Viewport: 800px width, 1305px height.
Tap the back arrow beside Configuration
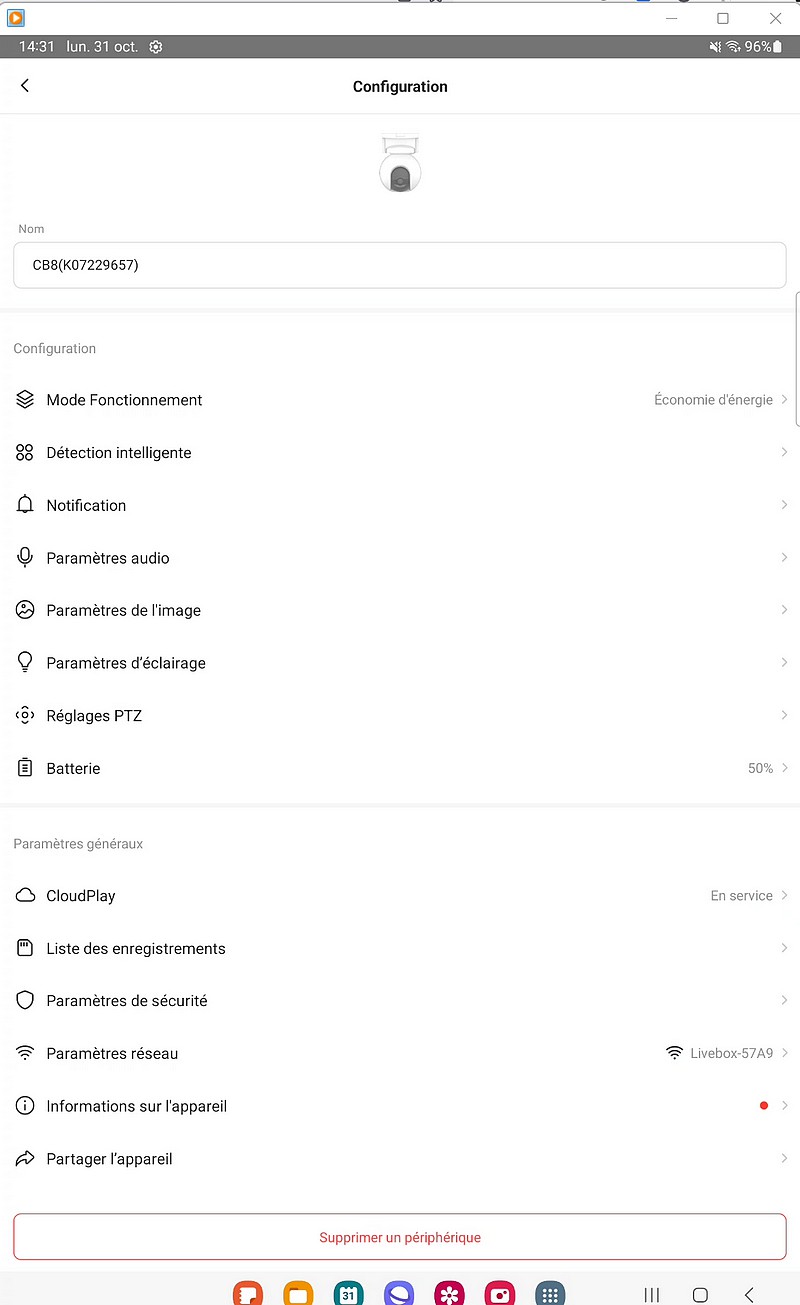(x=25, y=86)
